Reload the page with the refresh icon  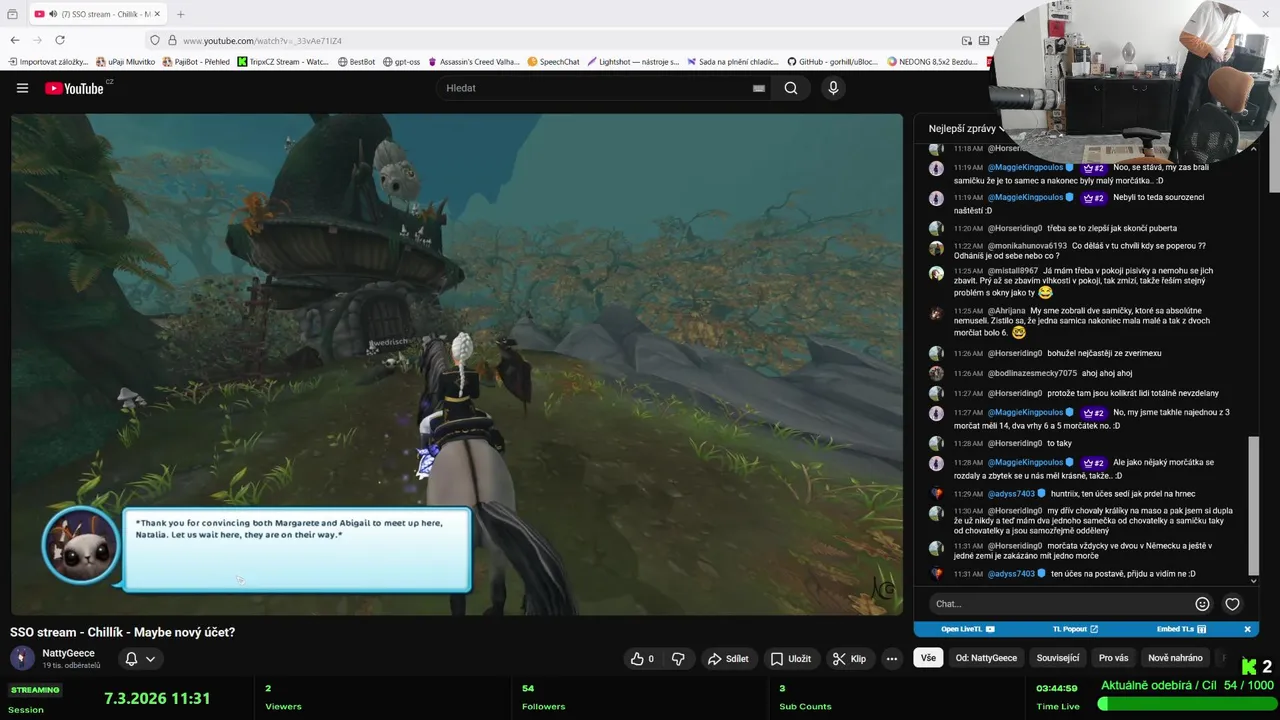[x=60, y=40]
